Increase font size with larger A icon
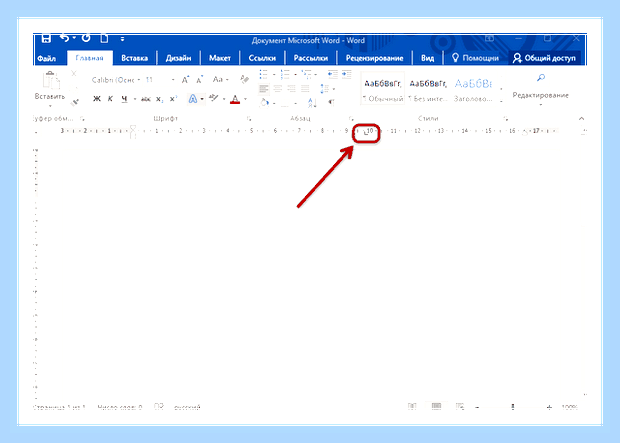This screenshot has width=620, height=443. 185,80
